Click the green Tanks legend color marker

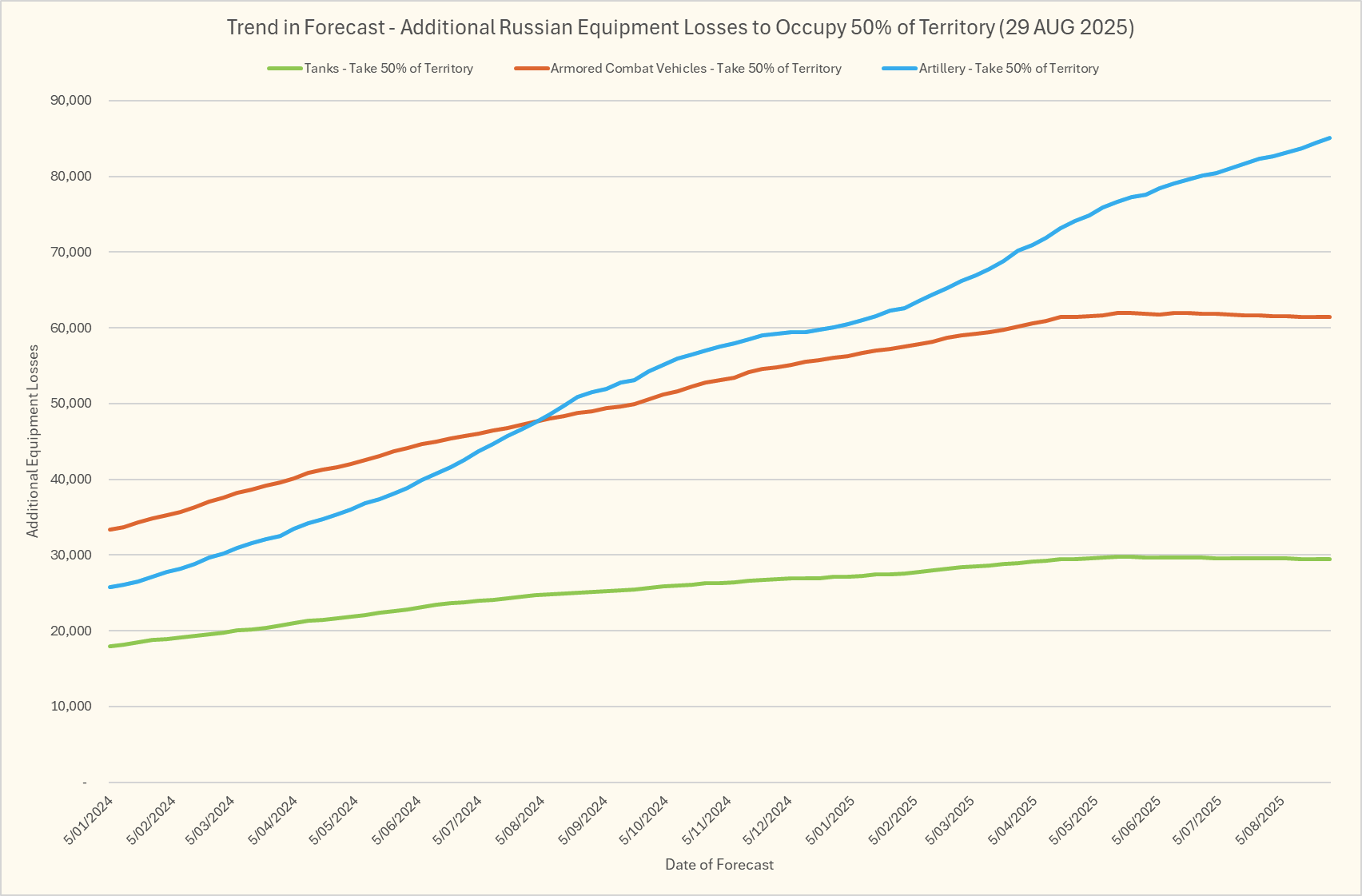point(285,69)
